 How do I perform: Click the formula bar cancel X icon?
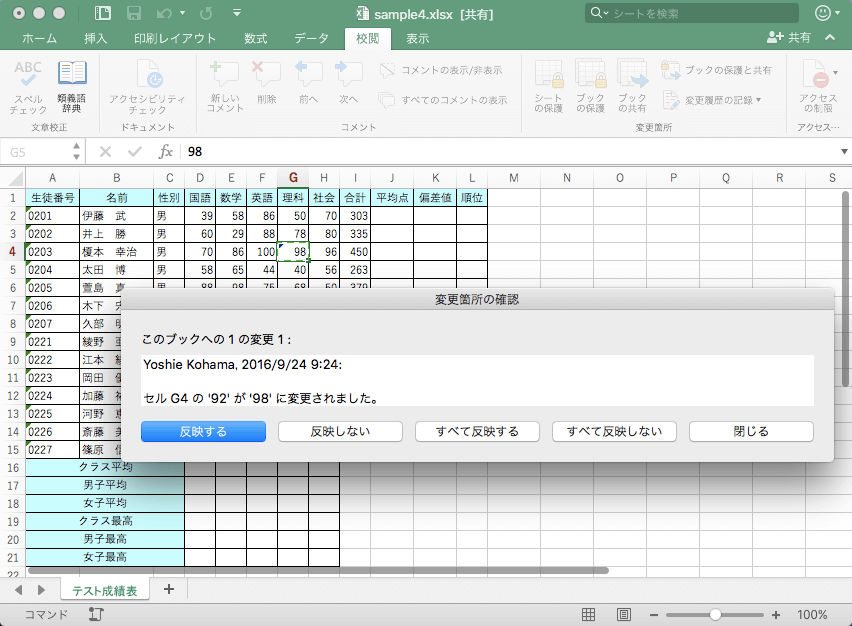(105, 152)
